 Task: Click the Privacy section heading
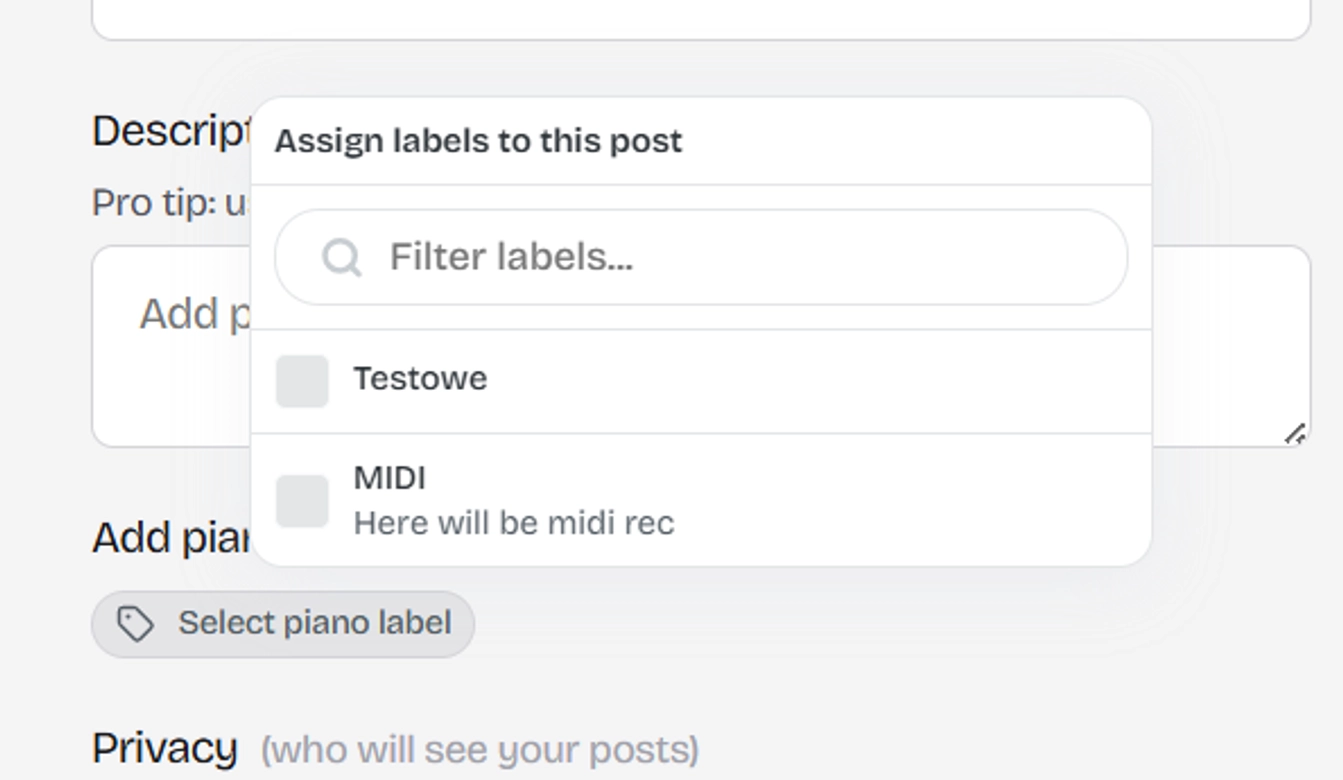[165, 748]
